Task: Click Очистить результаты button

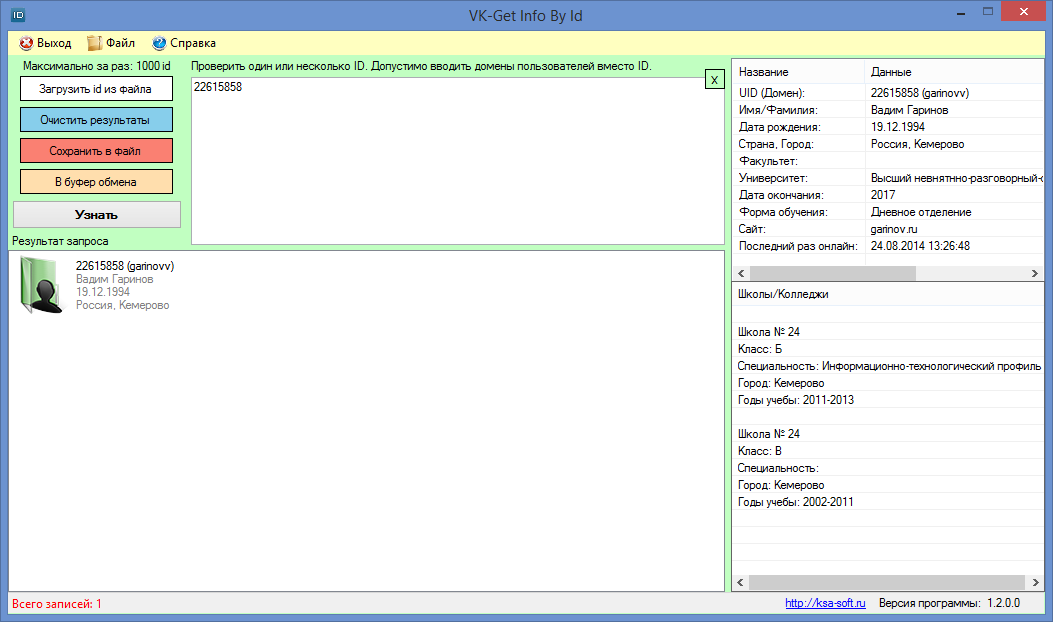Action: point(96,120)
